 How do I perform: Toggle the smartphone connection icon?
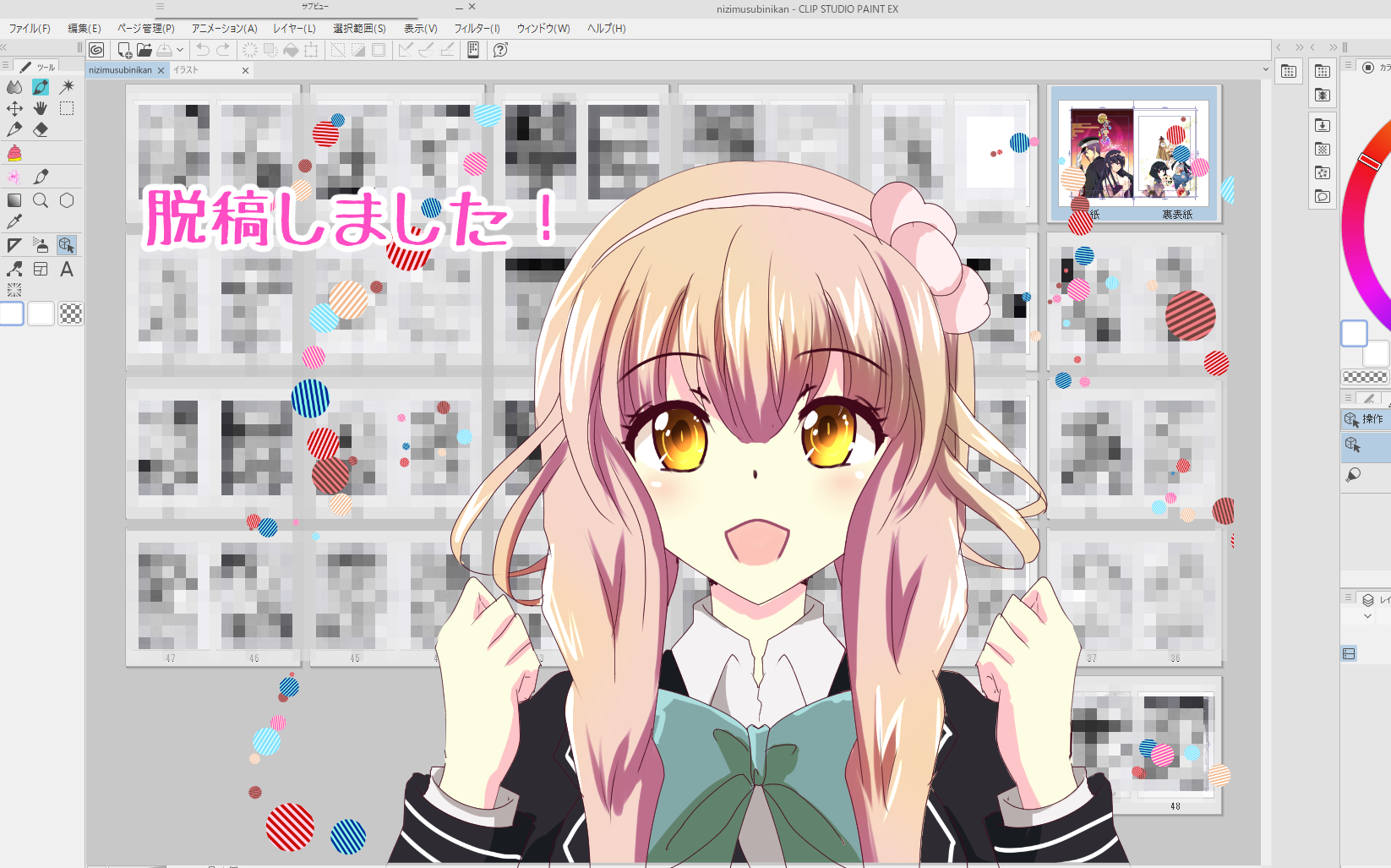[x=473, y=50]
